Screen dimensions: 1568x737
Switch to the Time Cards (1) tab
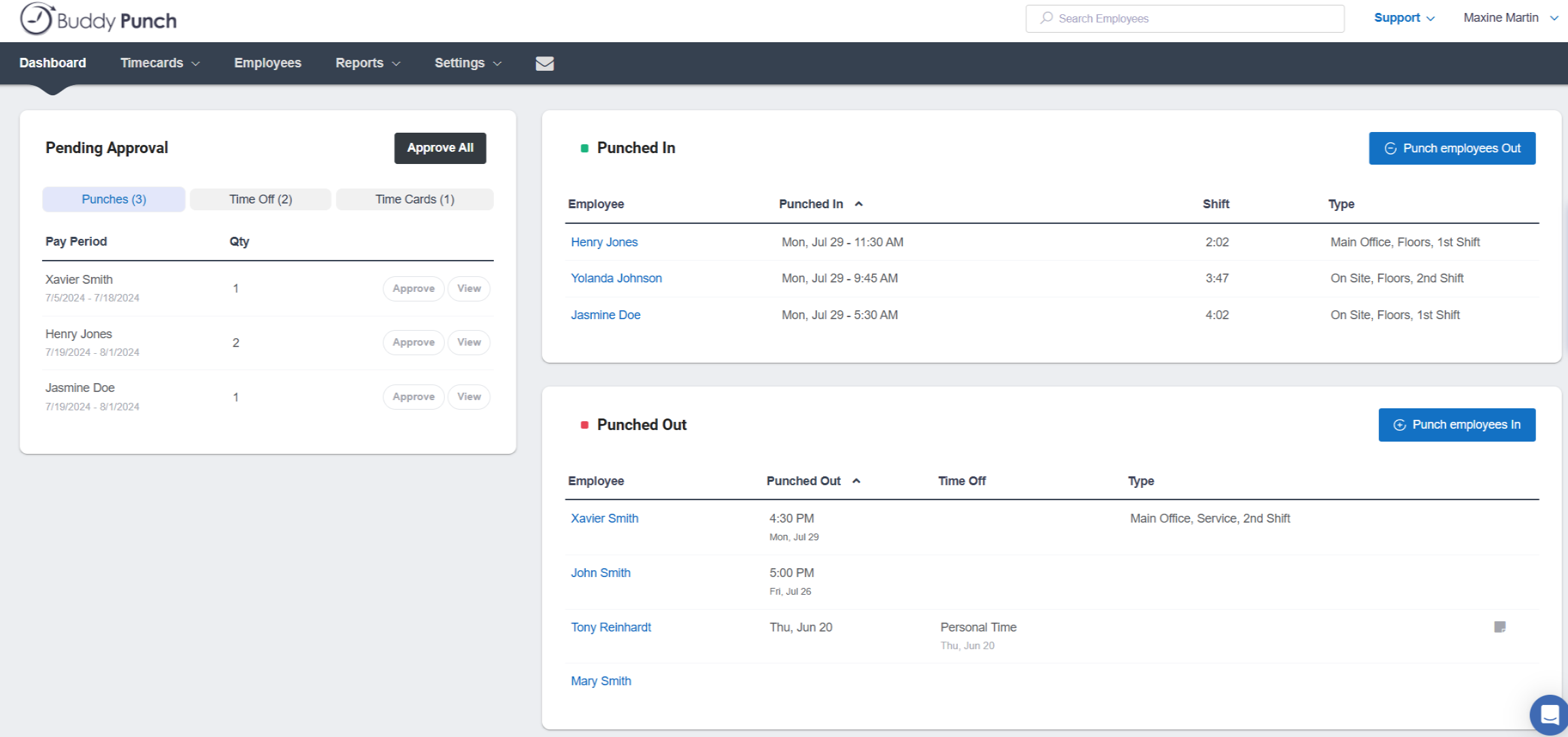click(414, 199)
